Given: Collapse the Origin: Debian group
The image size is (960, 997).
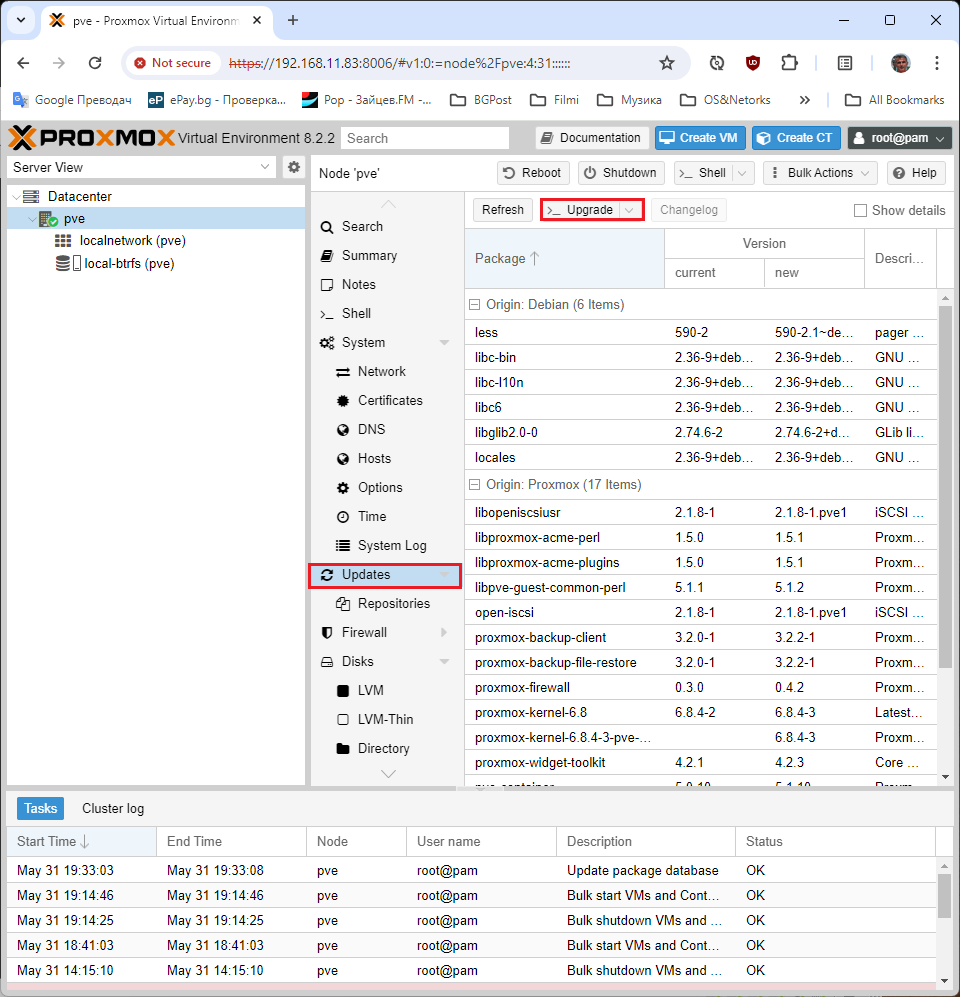Looking at the screenshot, I should click(474, 305).
